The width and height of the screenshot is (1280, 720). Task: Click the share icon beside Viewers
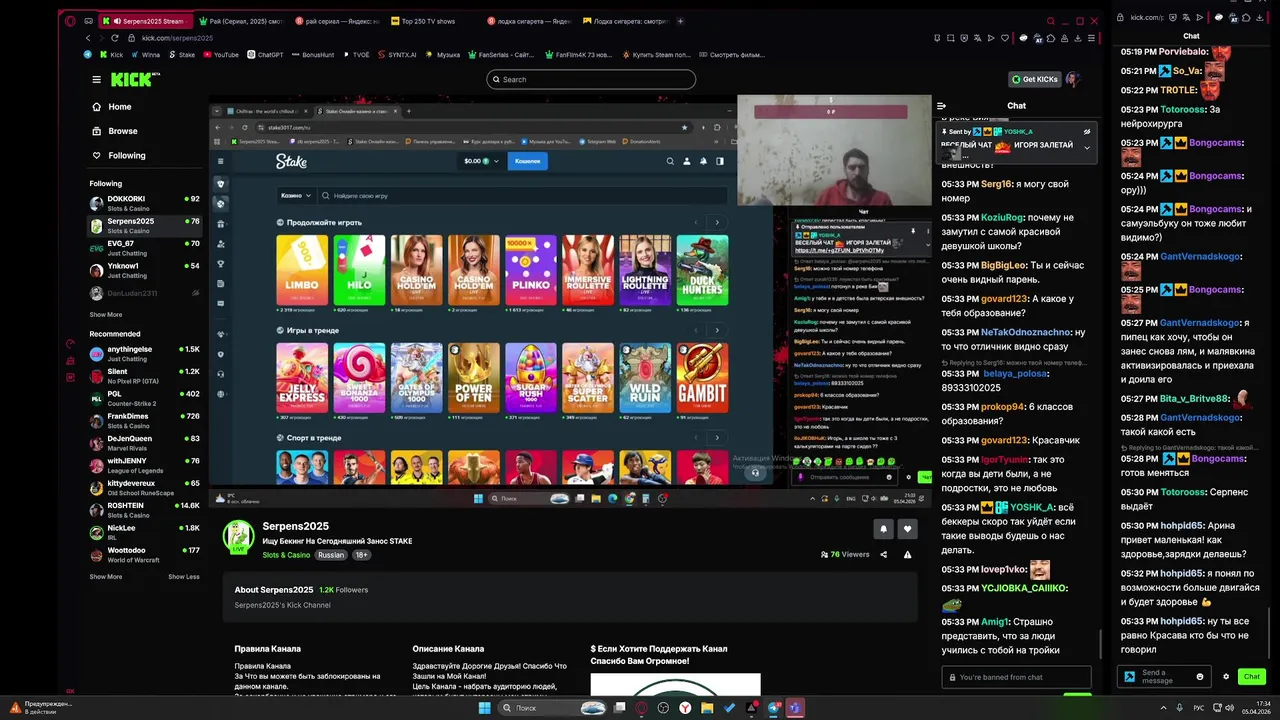(883, 554)
